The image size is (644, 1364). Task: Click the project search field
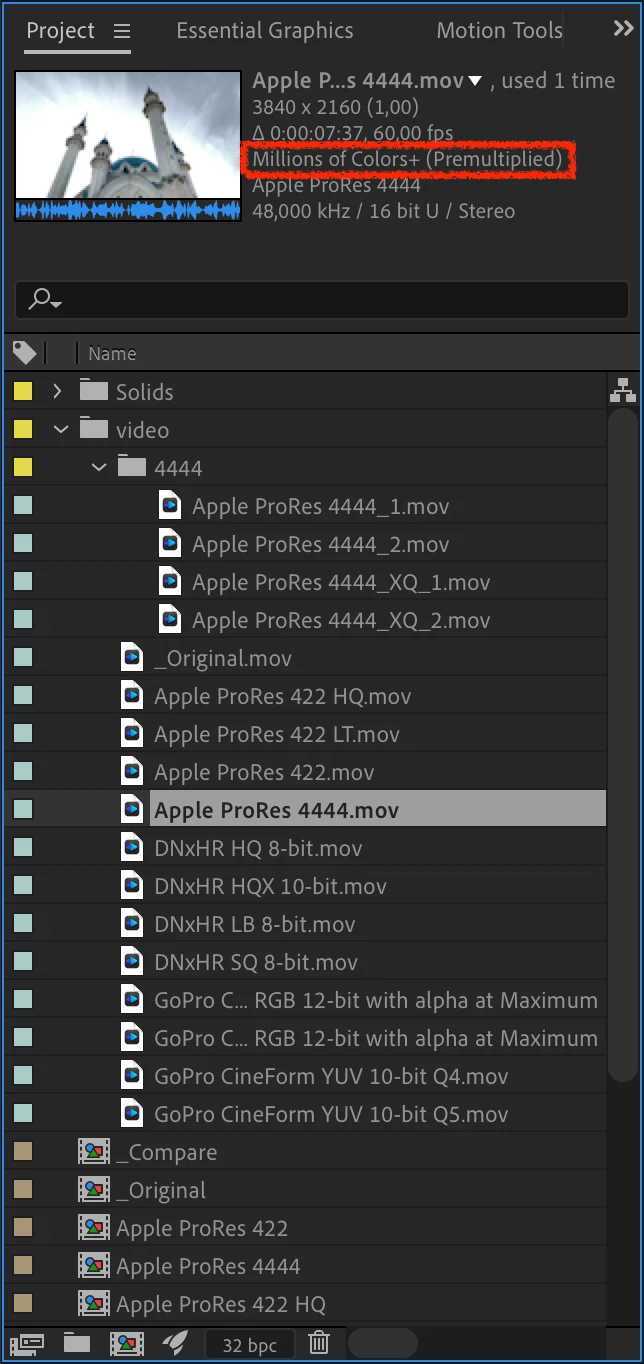(x=322, y=299)
